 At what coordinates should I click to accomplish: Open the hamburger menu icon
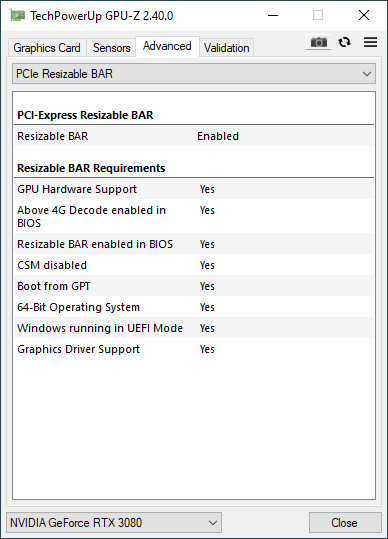[x=370, y=42]
